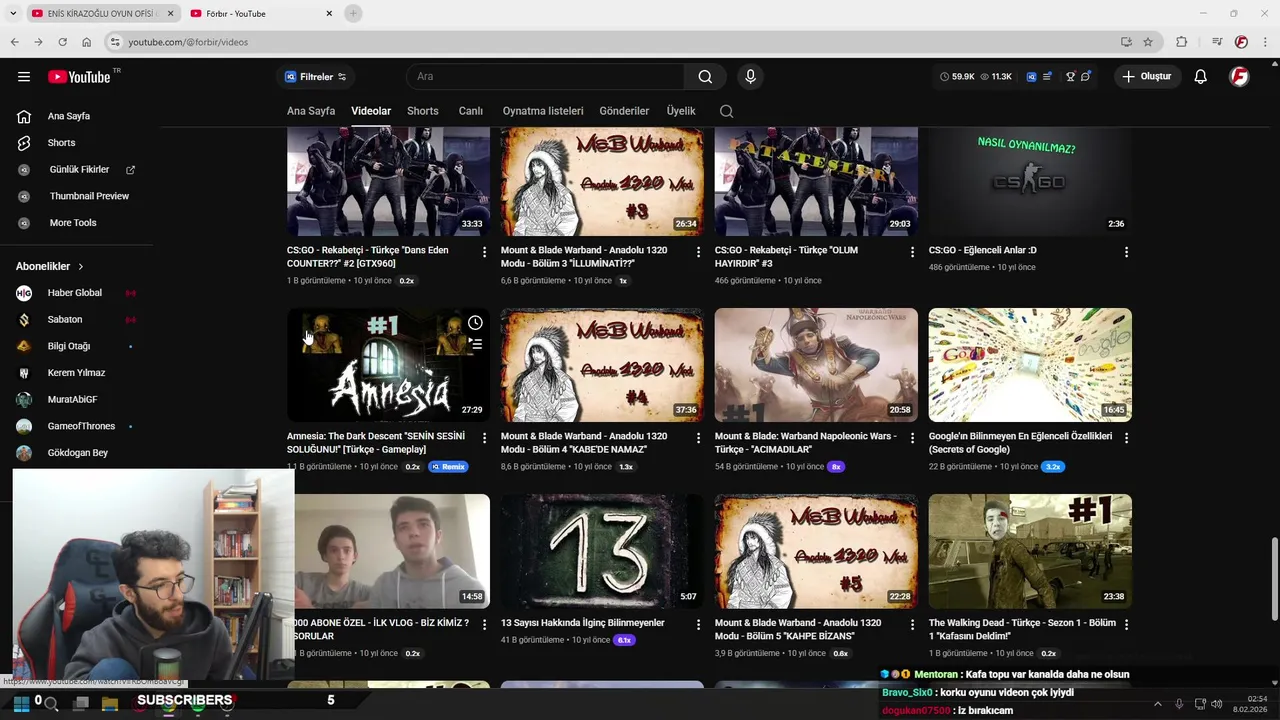Open the vidIQ IQ extension icon
Screen dimensions: 1280x720
(1031, 77)
